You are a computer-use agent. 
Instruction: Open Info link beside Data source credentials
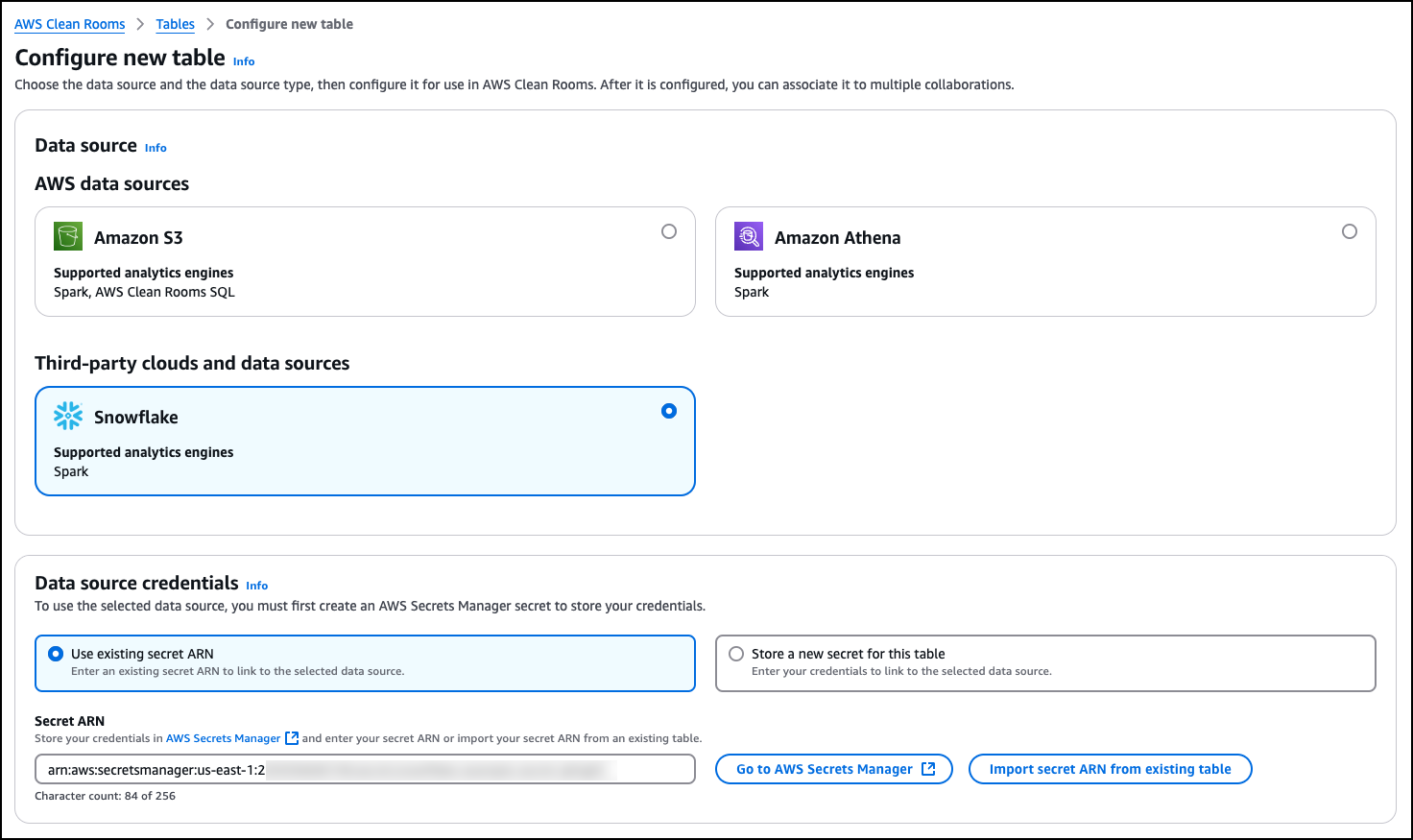(257, 586)
